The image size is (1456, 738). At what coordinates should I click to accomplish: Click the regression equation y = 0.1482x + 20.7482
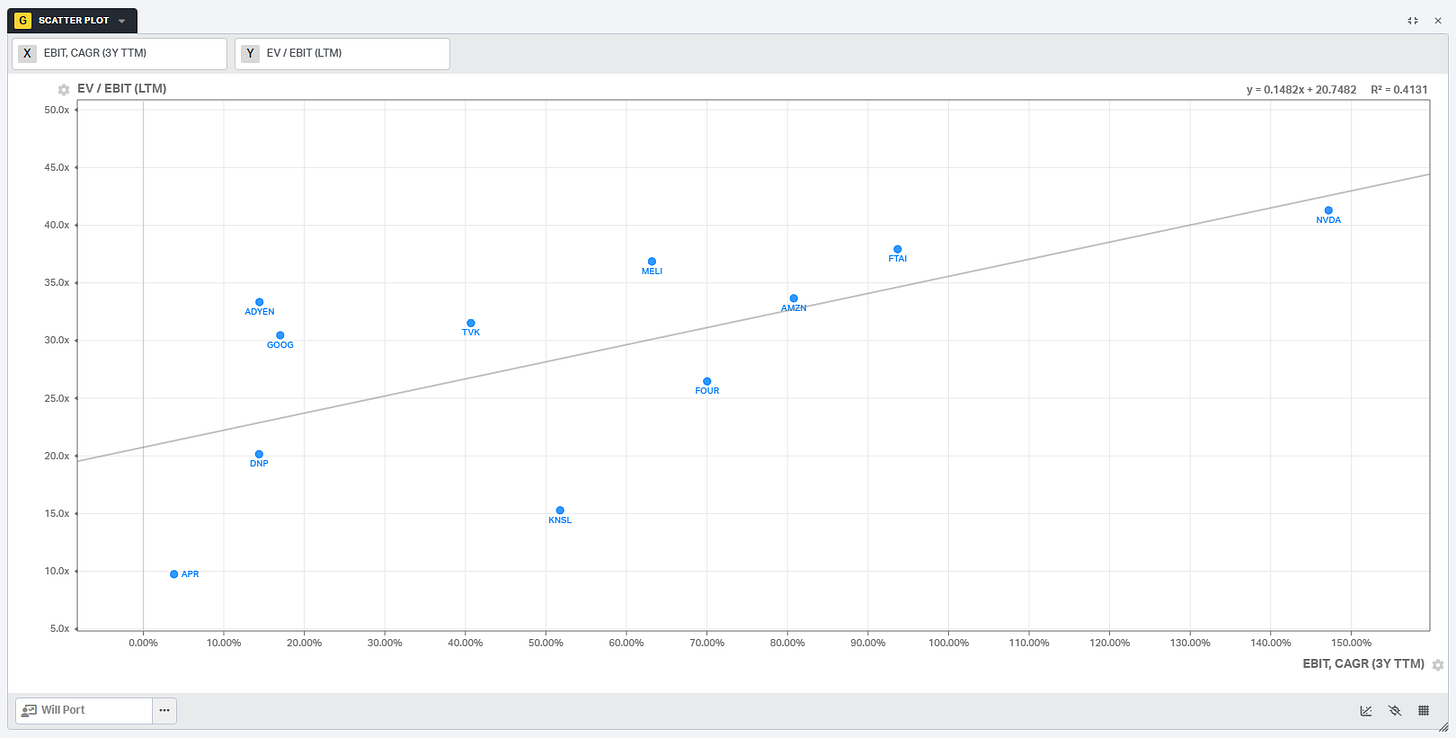click(x=1301, y=90)
